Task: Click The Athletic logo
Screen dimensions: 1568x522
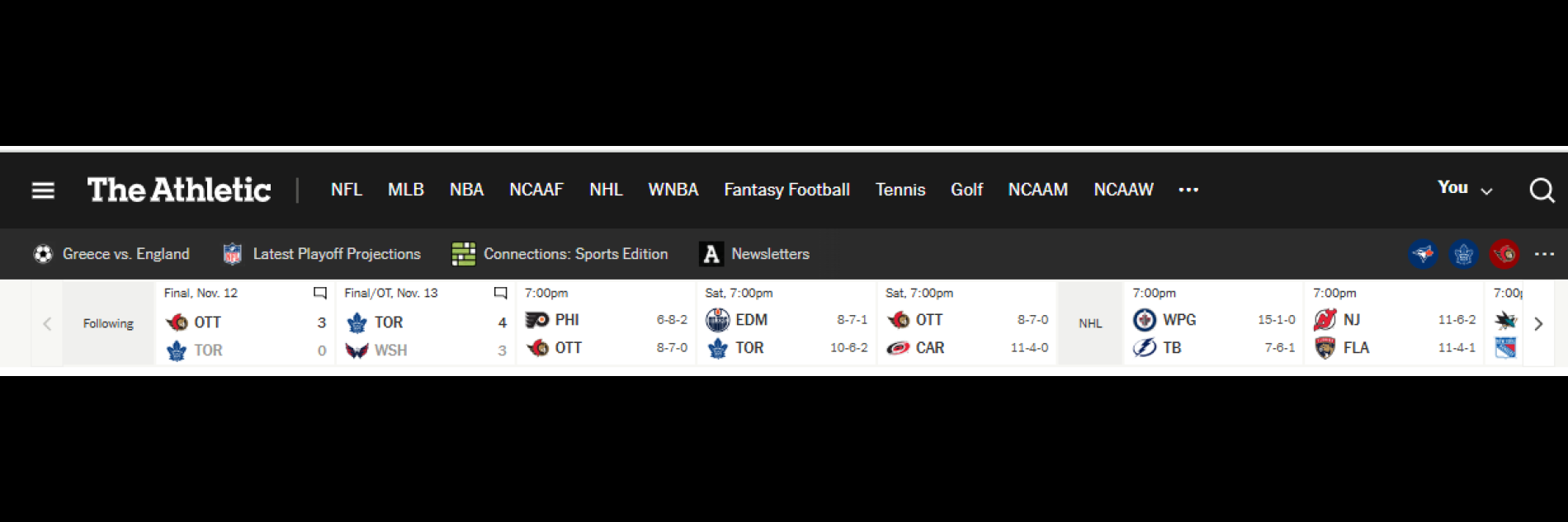Action: tap(179, 190)
